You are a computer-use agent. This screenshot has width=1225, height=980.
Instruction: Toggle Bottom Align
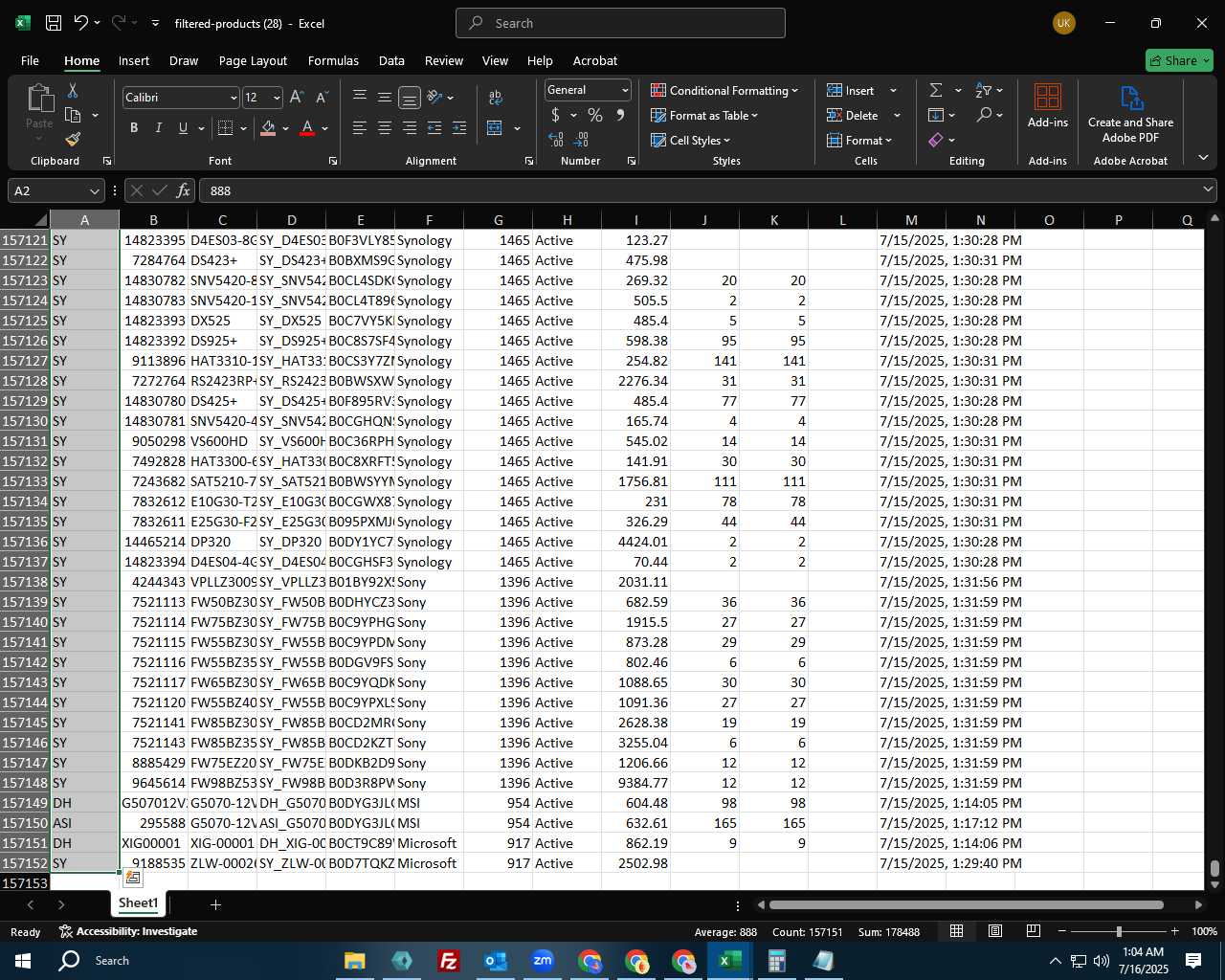point(410,97)
